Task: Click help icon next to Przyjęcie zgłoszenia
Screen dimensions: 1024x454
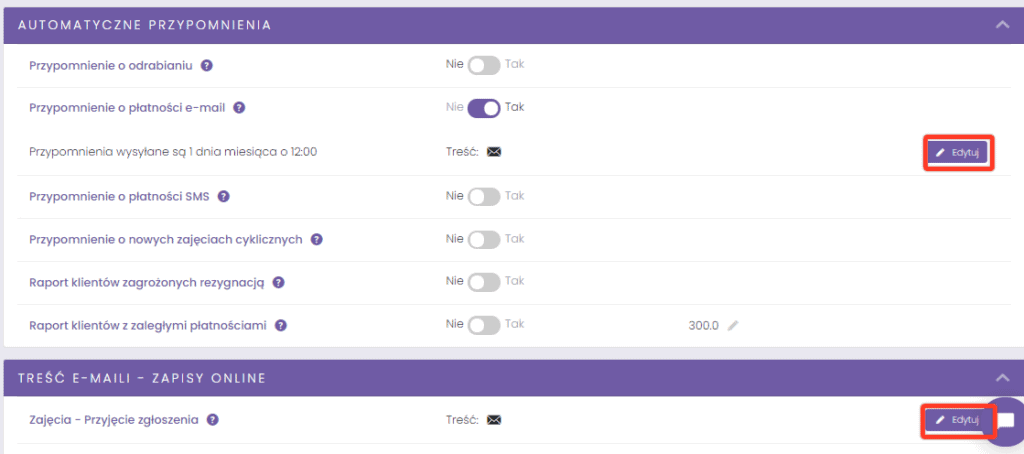Action: [x=213, y=421]
